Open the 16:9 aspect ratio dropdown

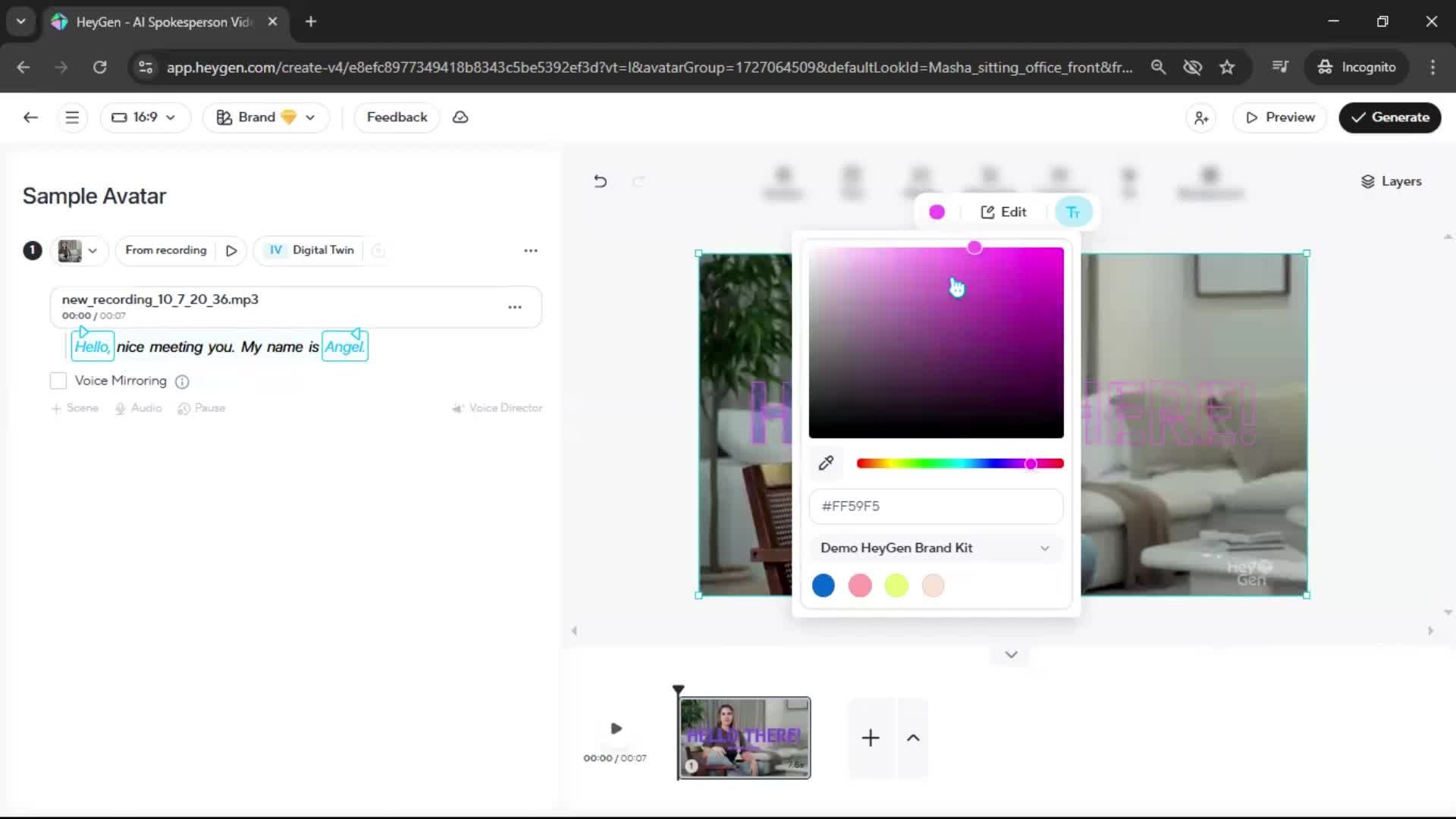144,118
